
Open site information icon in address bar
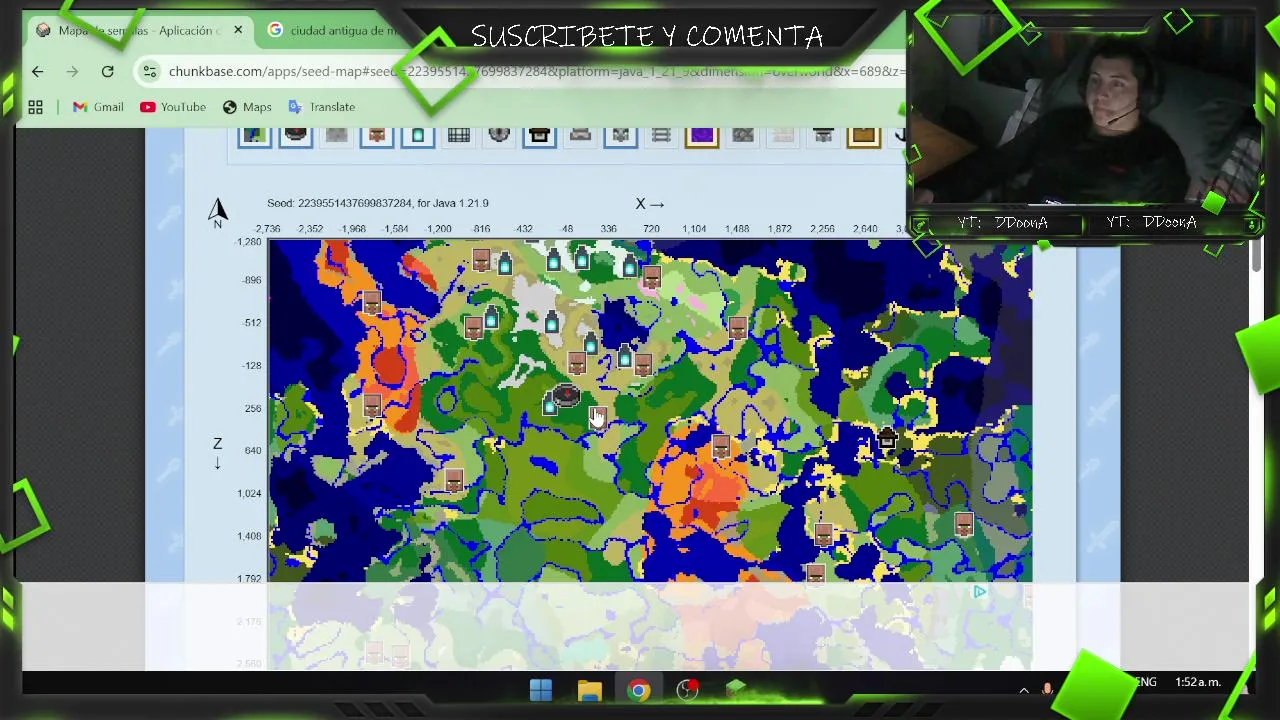[x=150, y=71]
